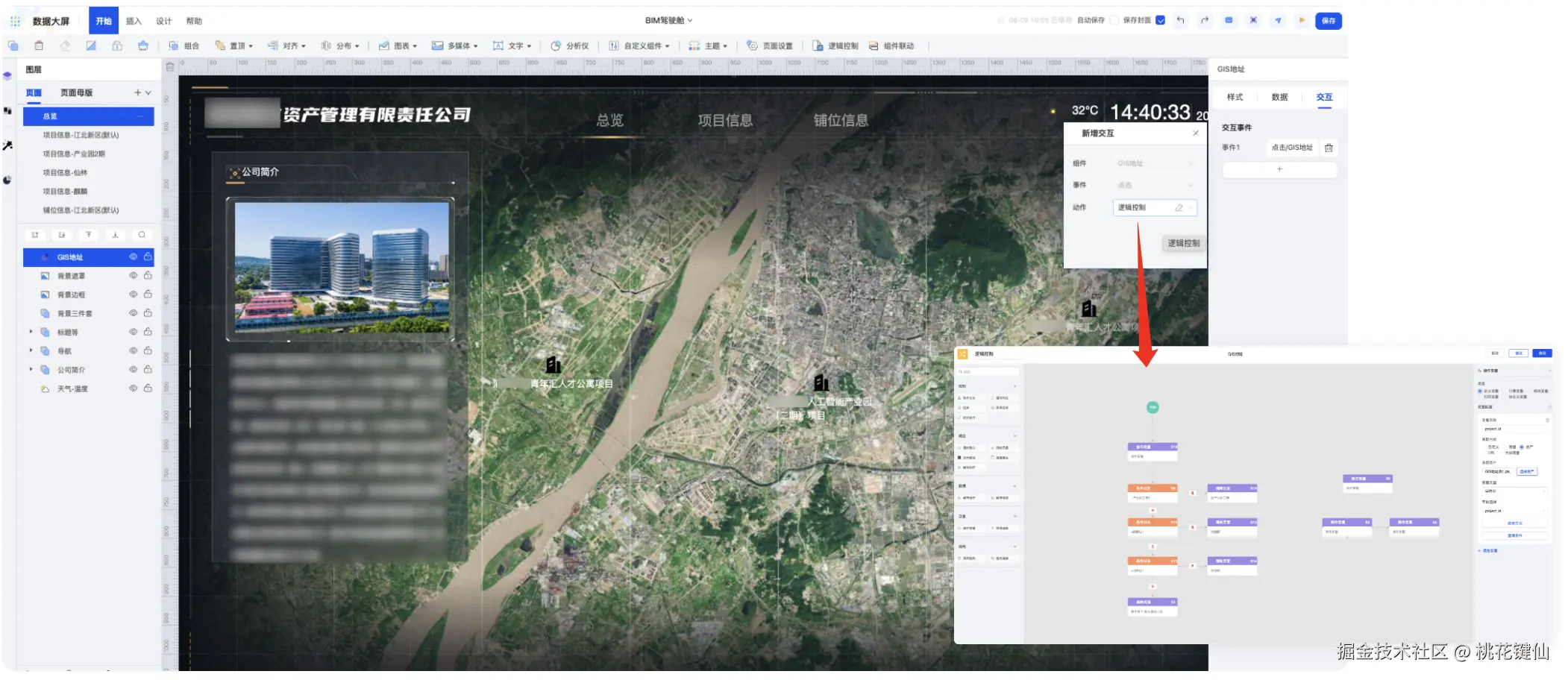Hide the 背景三件套 layer
Screen dimensions: 1568x680
click(134, 313)
